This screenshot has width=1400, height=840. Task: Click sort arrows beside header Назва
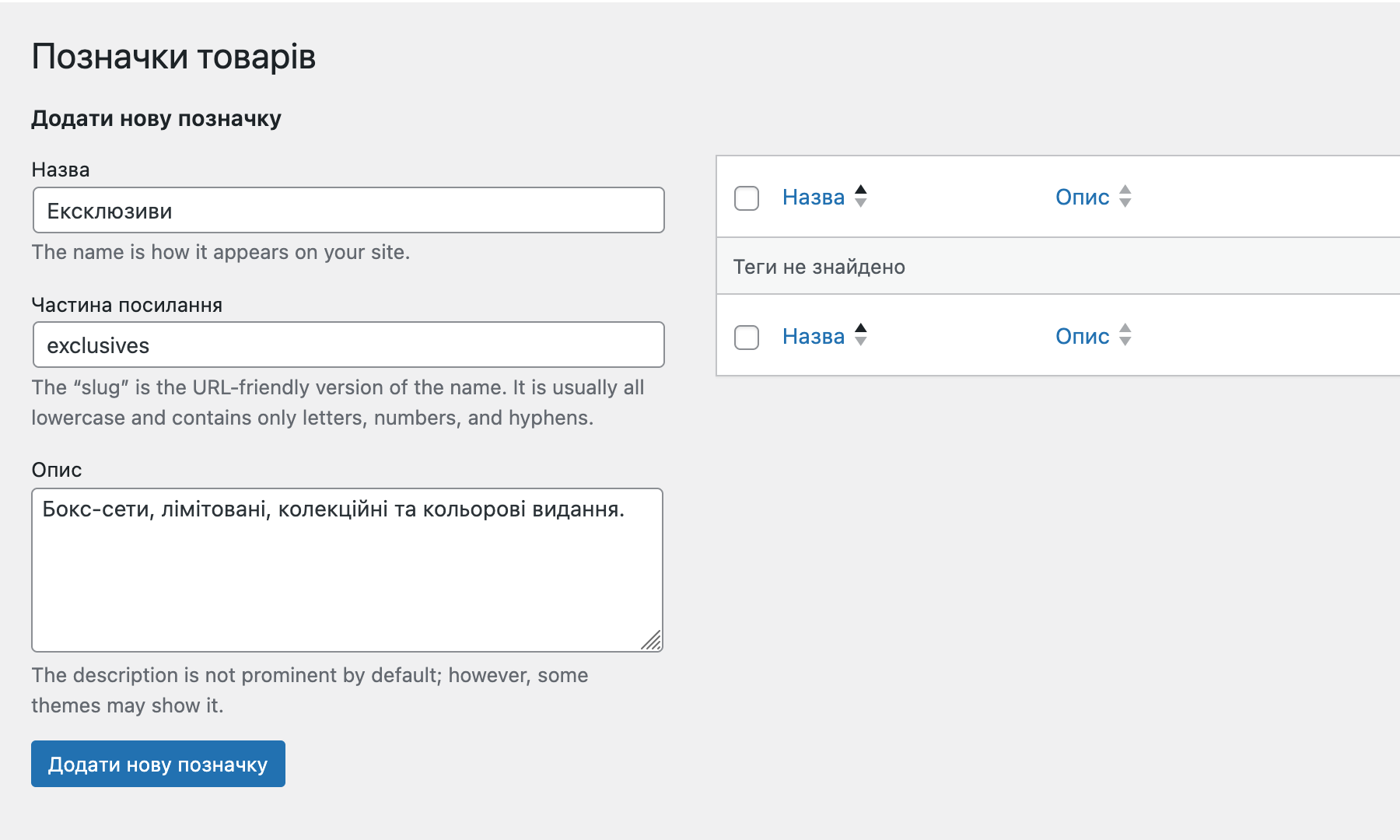860,196
